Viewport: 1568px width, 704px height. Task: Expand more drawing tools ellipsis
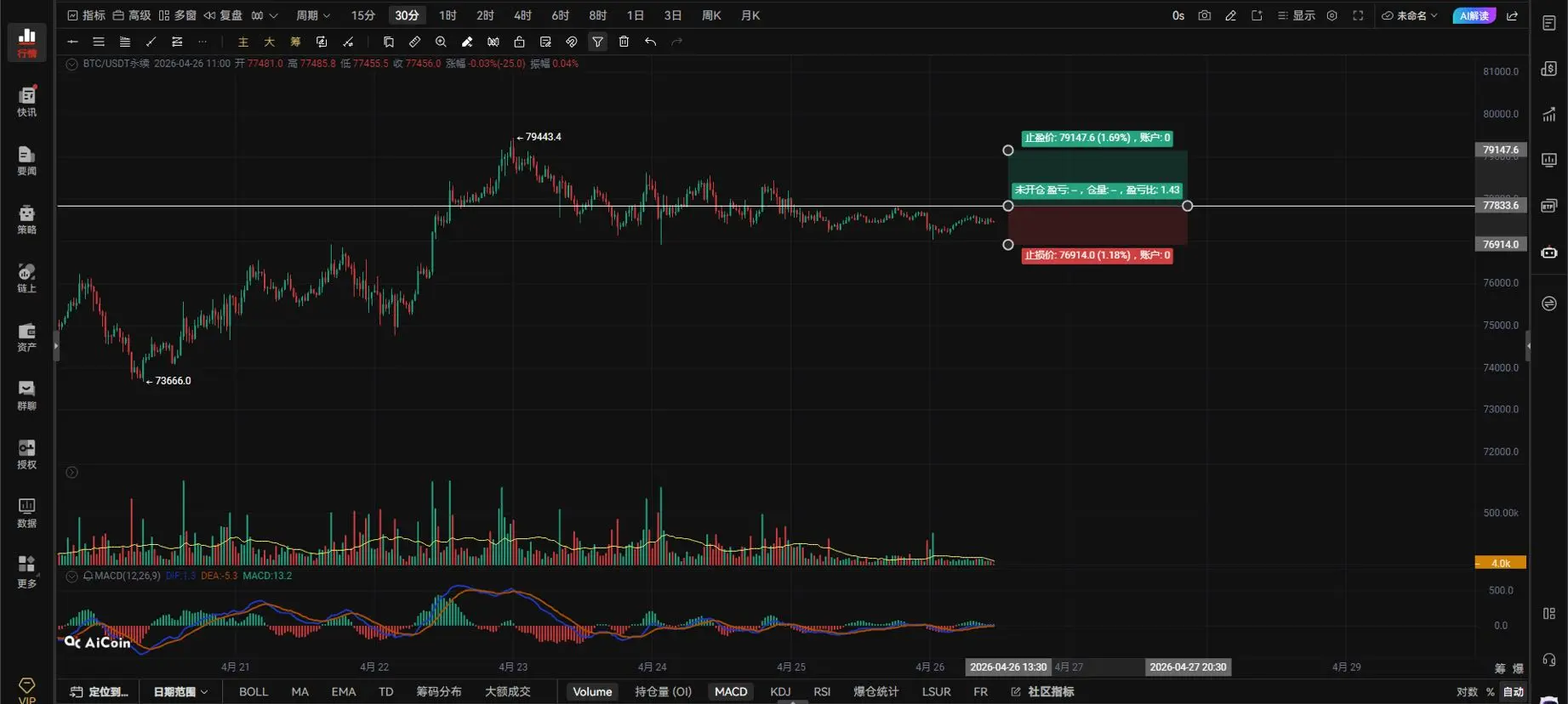pos(202,42)
